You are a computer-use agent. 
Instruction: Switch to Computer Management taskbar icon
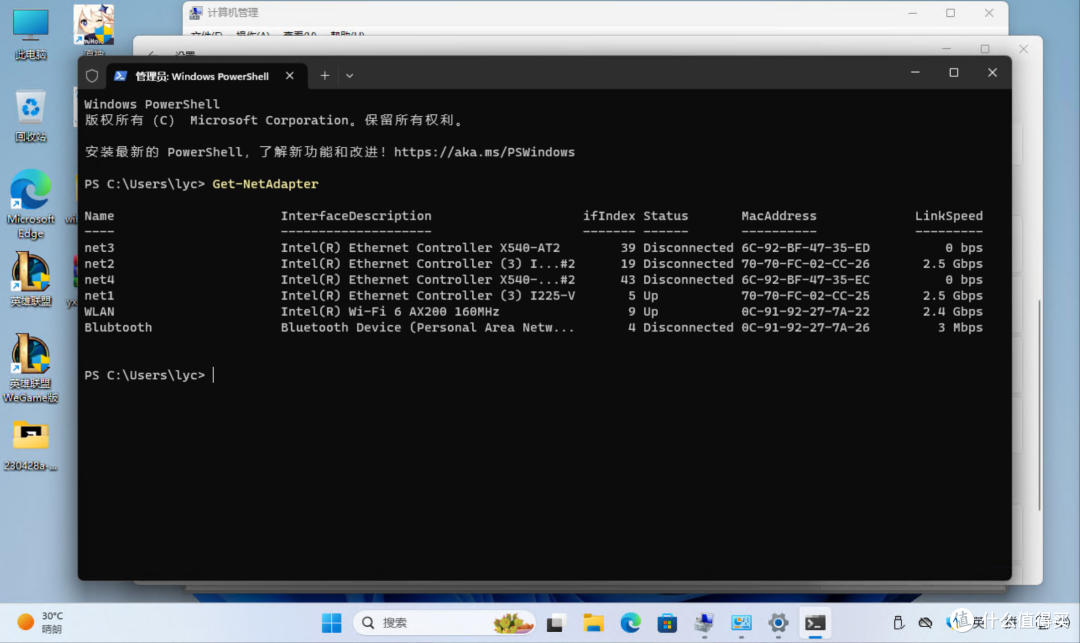click(x=704, y=623)
